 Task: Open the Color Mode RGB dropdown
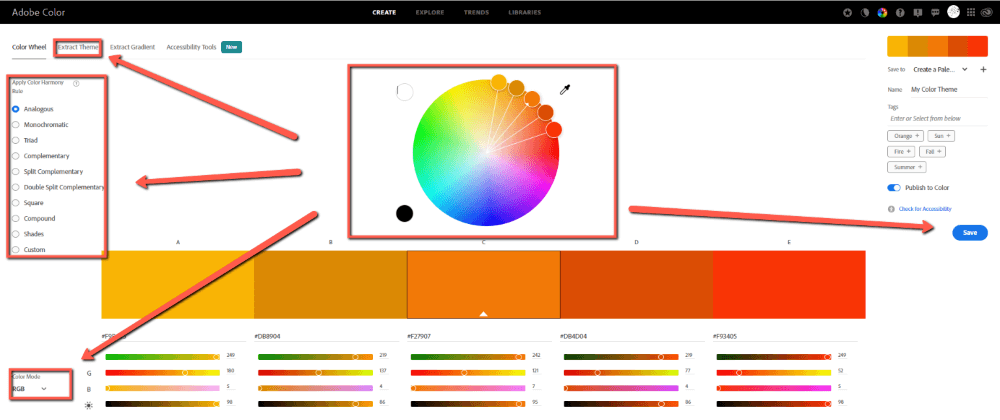coord(30,388)
